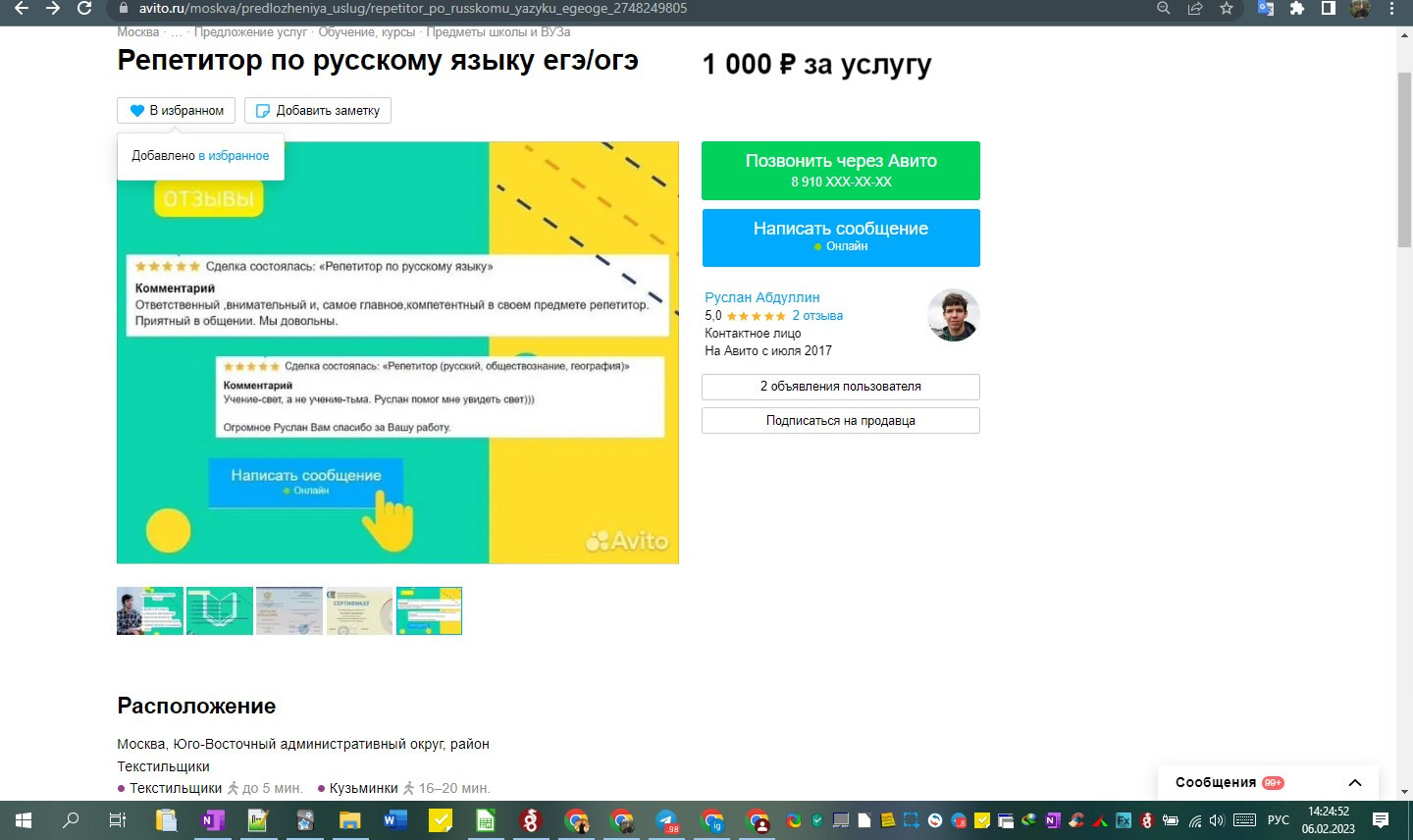Open Telegram from the taskbar
The height and width of the screenshot is (840, 1413).
(667, 820)
